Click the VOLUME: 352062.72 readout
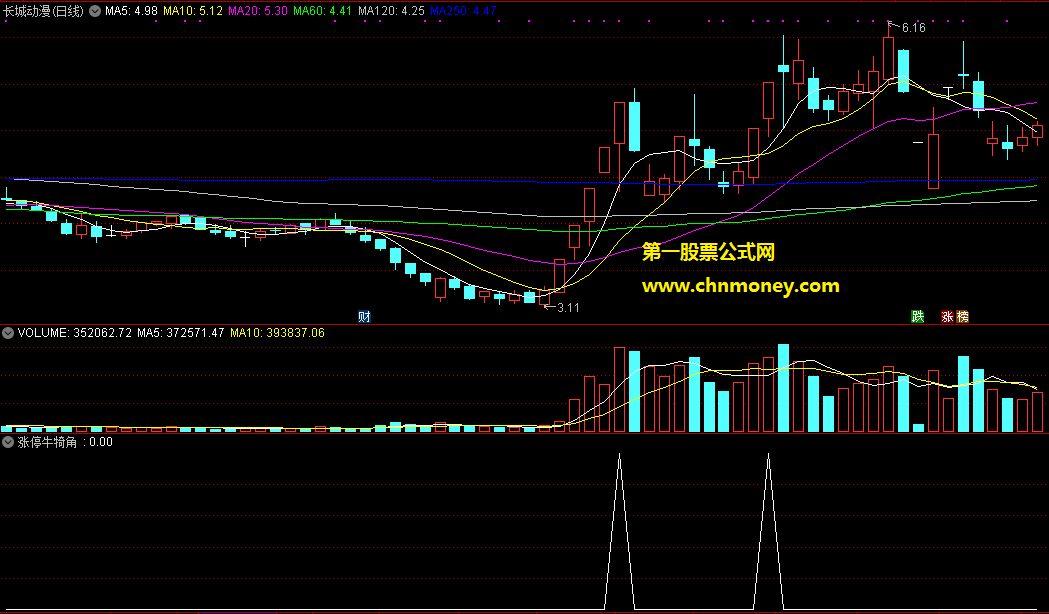This screenshot has width=1049, height=614. (74, 332)
